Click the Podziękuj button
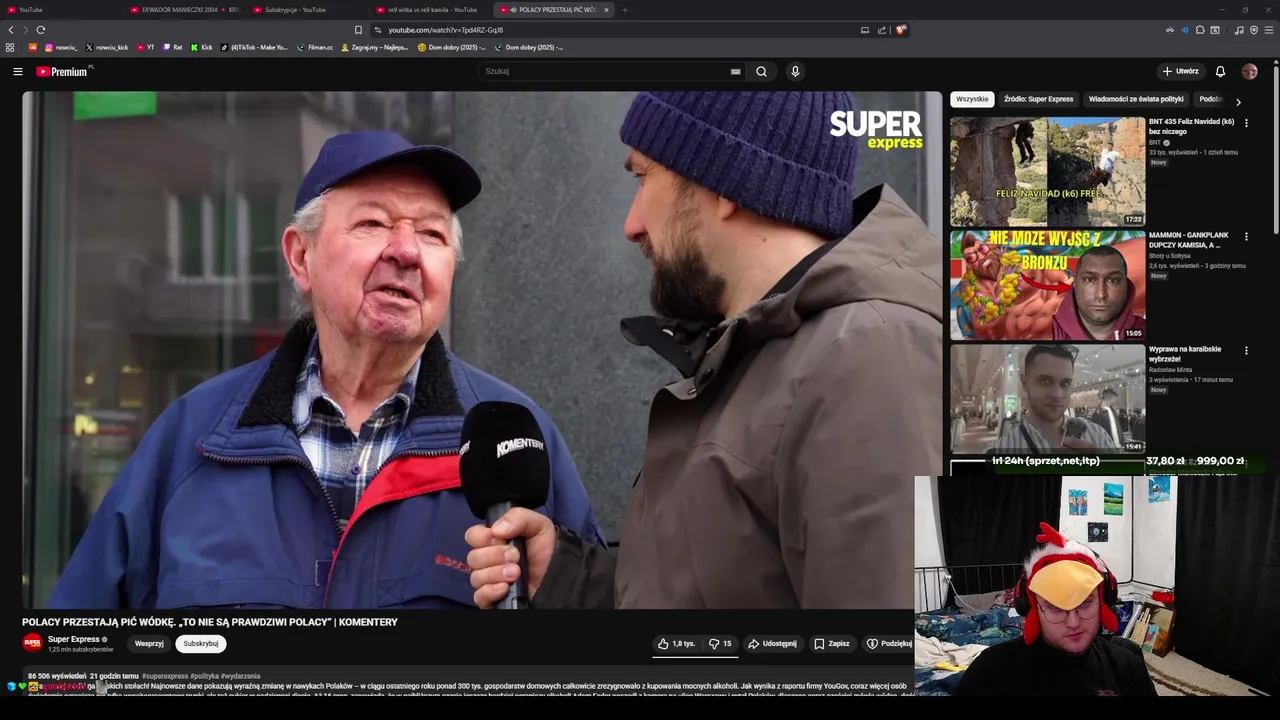This screenshot has height=720, width=1280. click(x=888, y=644)
